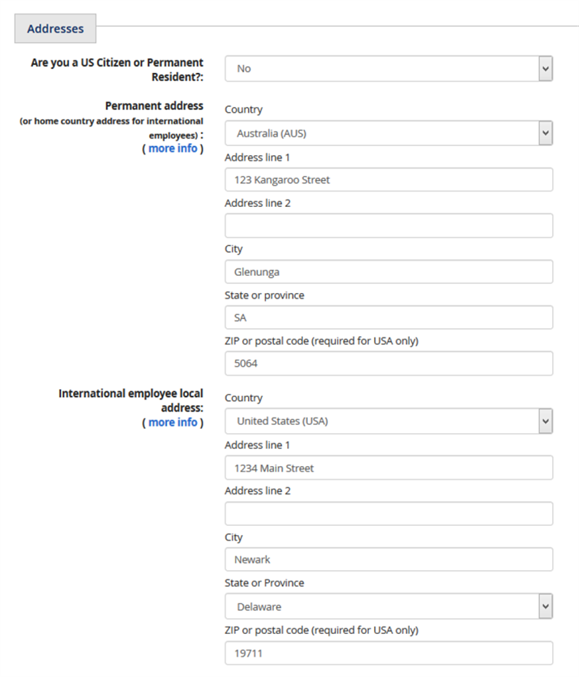Select the ZIP field containing 19711
Screen dimensions: 579x677
tap(389, 653)
